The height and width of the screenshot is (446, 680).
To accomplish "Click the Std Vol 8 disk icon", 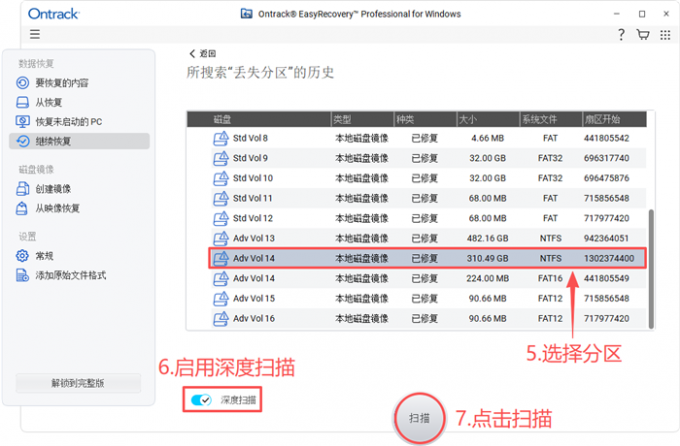I will click(221, 138).
